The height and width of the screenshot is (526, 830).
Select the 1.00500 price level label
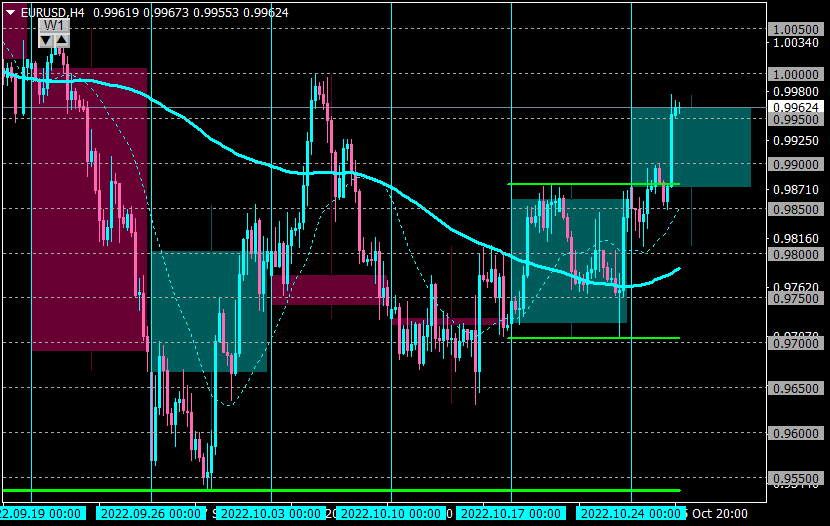tap(796, 30)
